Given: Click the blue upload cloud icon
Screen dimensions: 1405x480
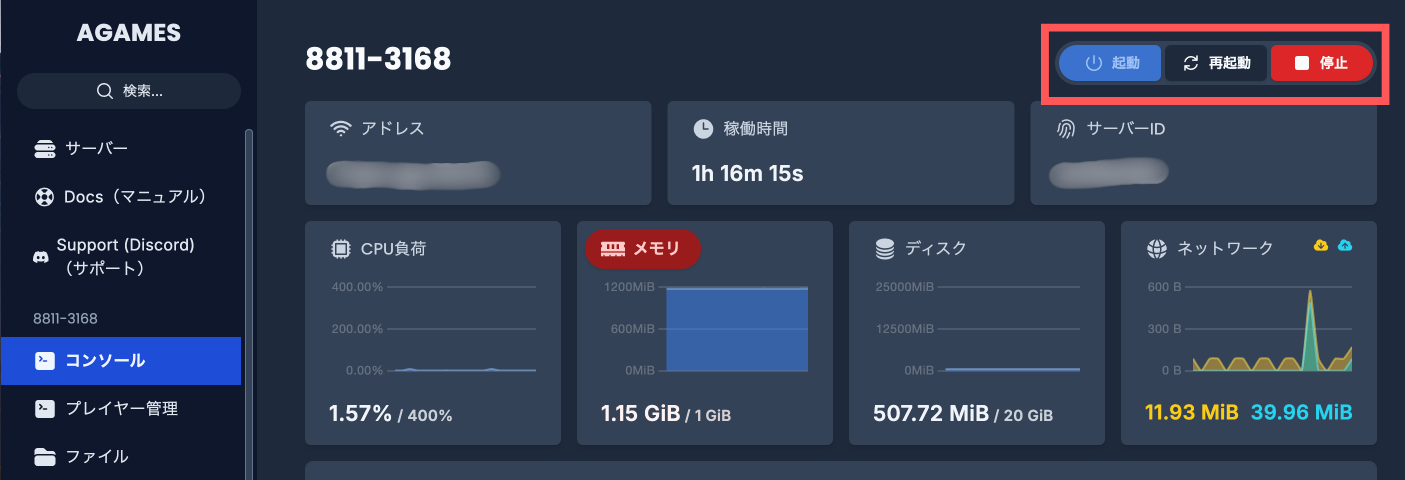Looking at the screenshot, I should 1344,245.
